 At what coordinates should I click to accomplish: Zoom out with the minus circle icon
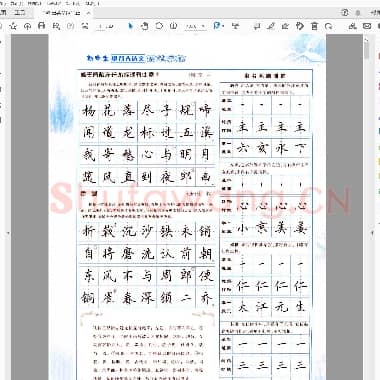pos(159,26)
